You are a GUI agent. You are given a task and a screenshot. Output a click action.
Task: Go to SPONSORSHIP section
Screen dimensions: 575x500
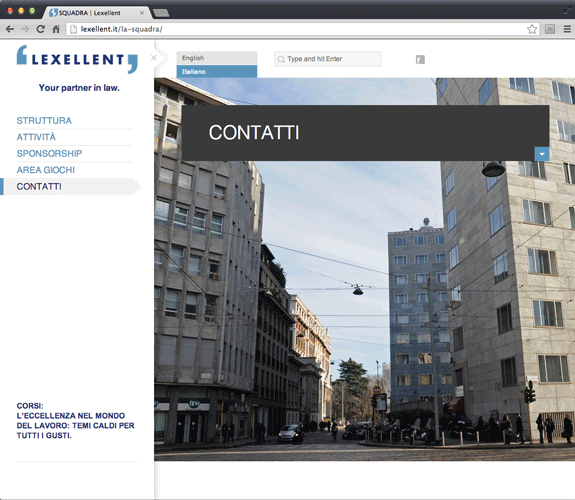pos(49,153)
